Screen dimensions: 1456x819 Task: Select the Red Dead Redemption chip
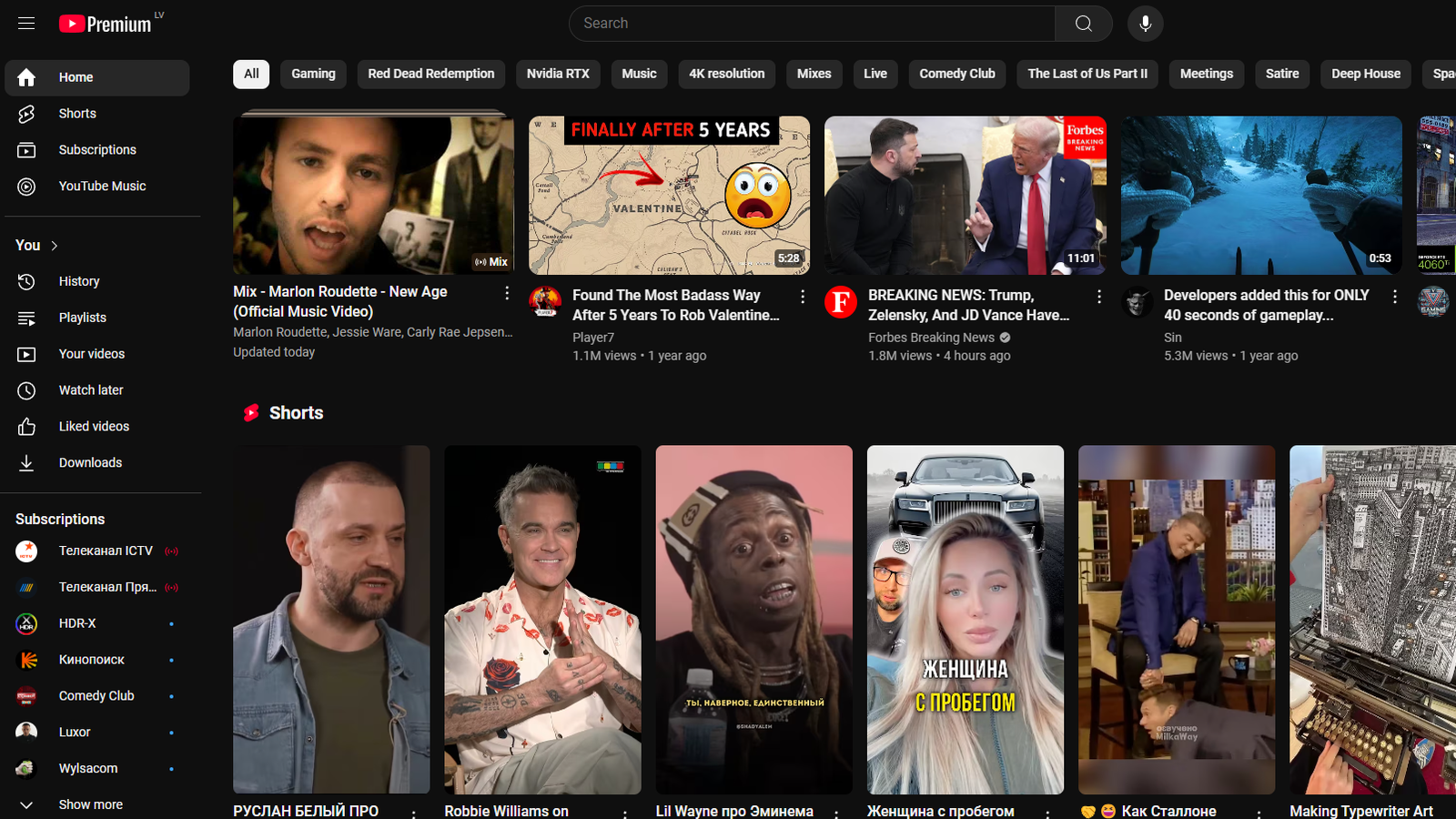(431, 74)
